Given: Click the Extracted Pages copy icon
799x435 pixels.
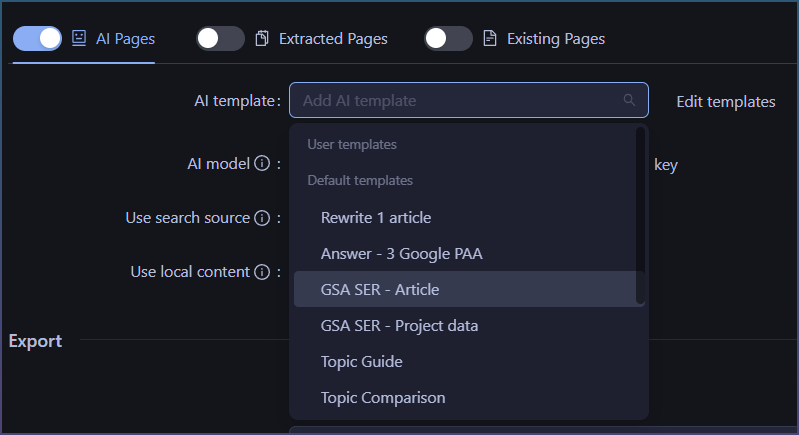Looking at the screenshot, I should pos(262,39).
